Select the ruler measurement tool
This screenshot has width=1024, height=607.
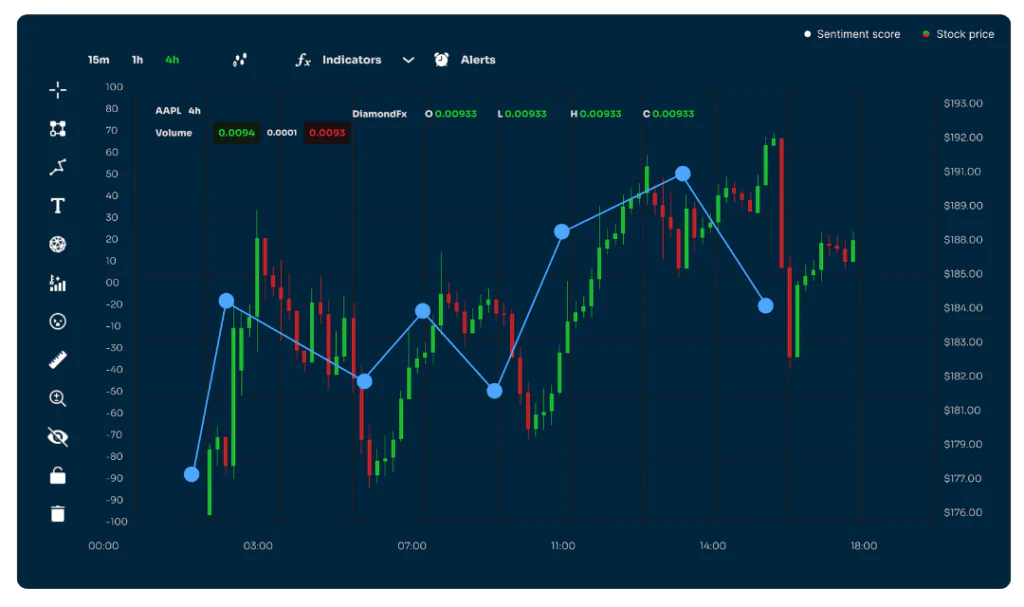click(x=58, y=359)
